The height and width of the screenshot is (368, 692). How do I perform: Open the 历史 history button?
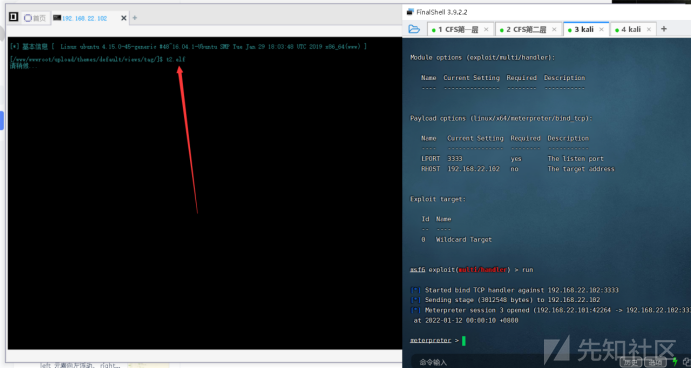coord(630,362)
